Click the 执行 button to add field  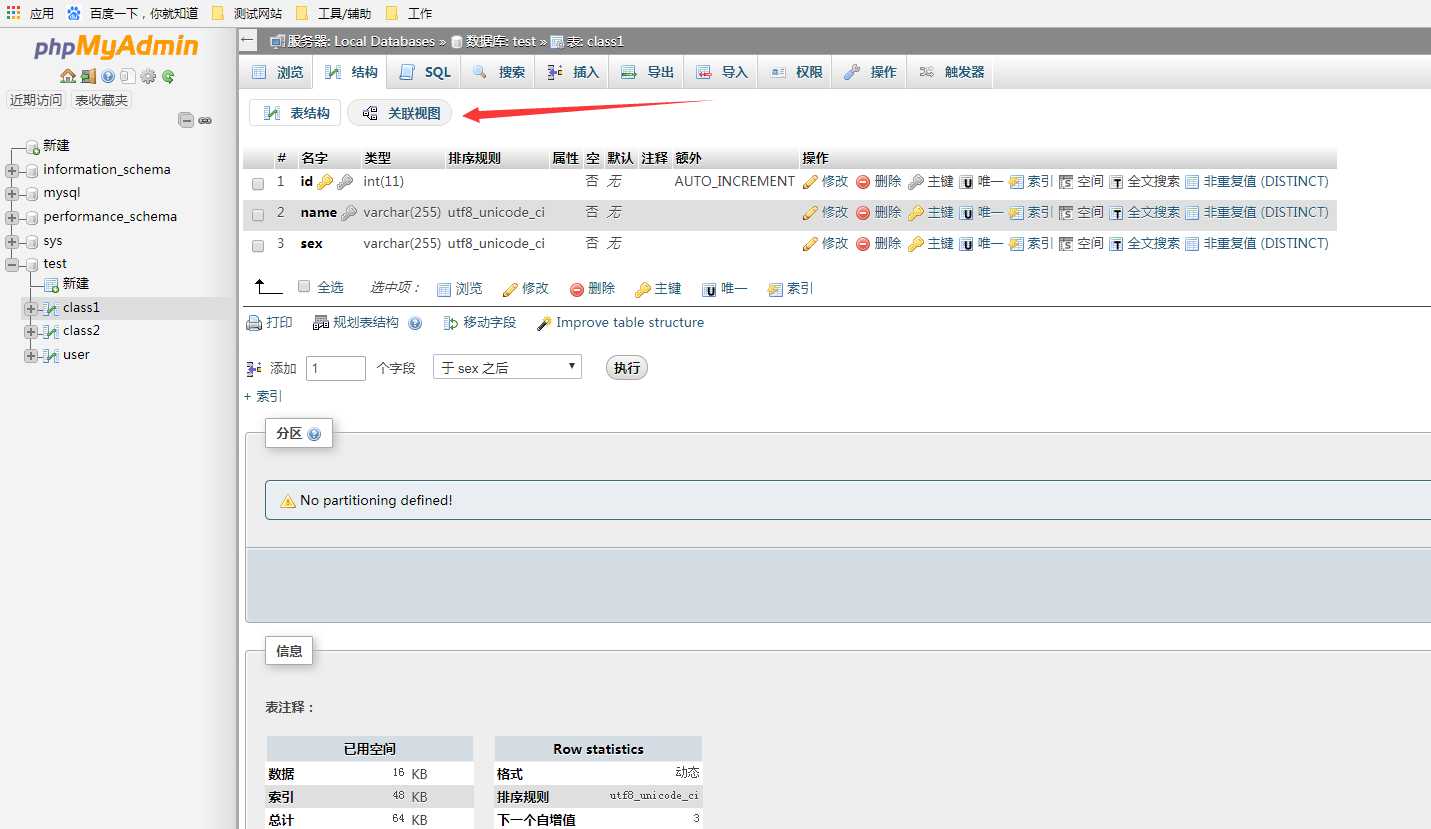pyautogui.click(x=627, y=368)
